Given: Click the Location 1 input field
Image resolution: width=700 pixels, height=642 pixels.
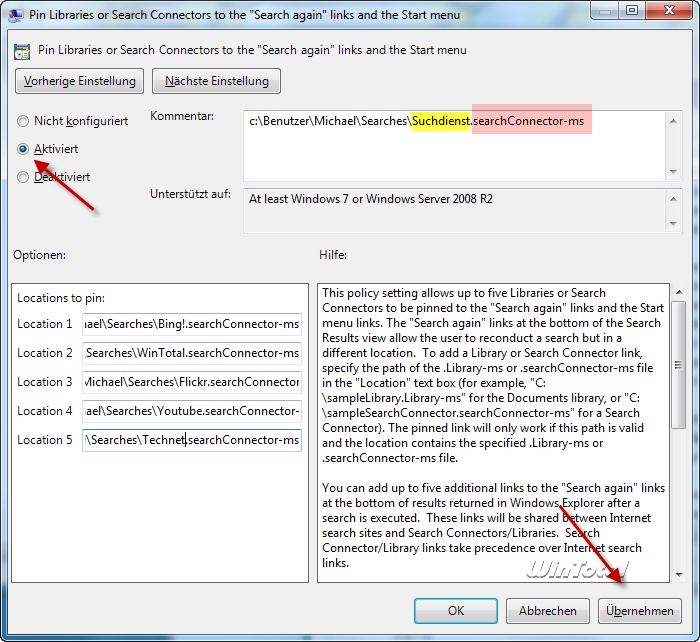Looking at the screenshot, I should click(192, 324).
